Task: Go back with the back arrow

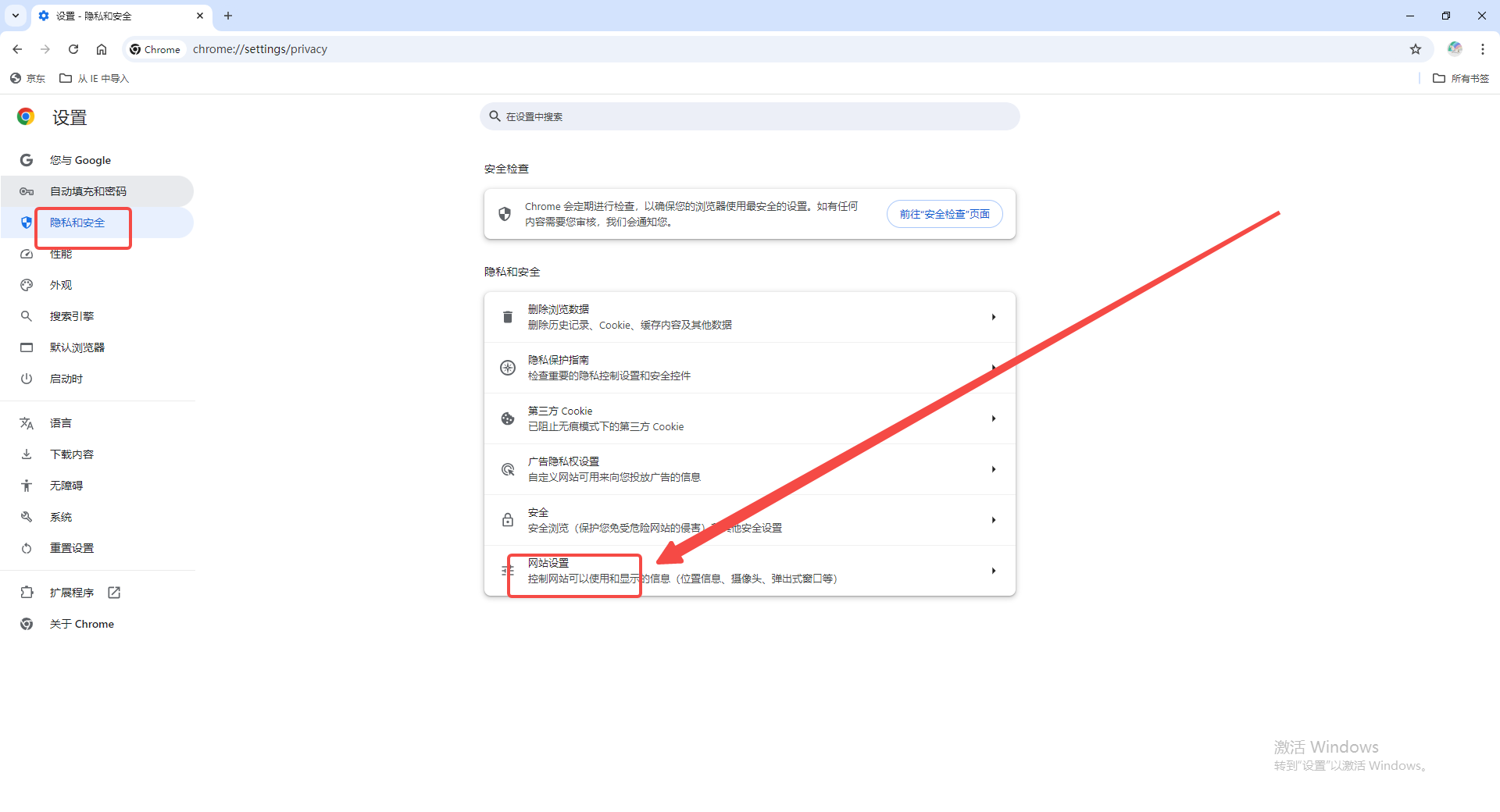Action: pos(17,49)
